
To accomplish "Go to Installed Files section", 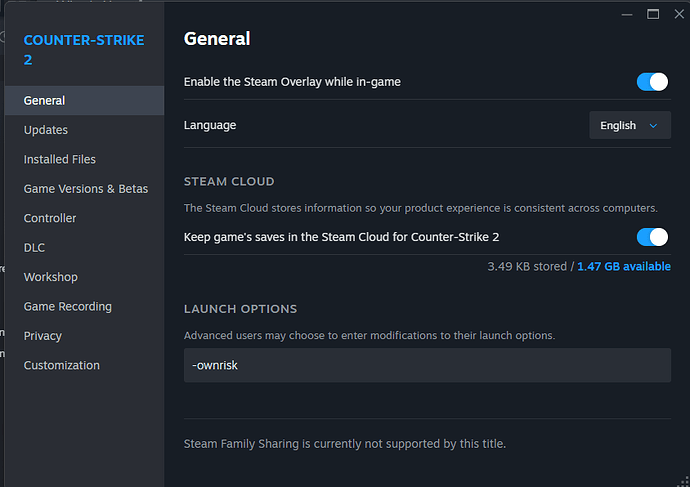I will (x=60, y=159).
